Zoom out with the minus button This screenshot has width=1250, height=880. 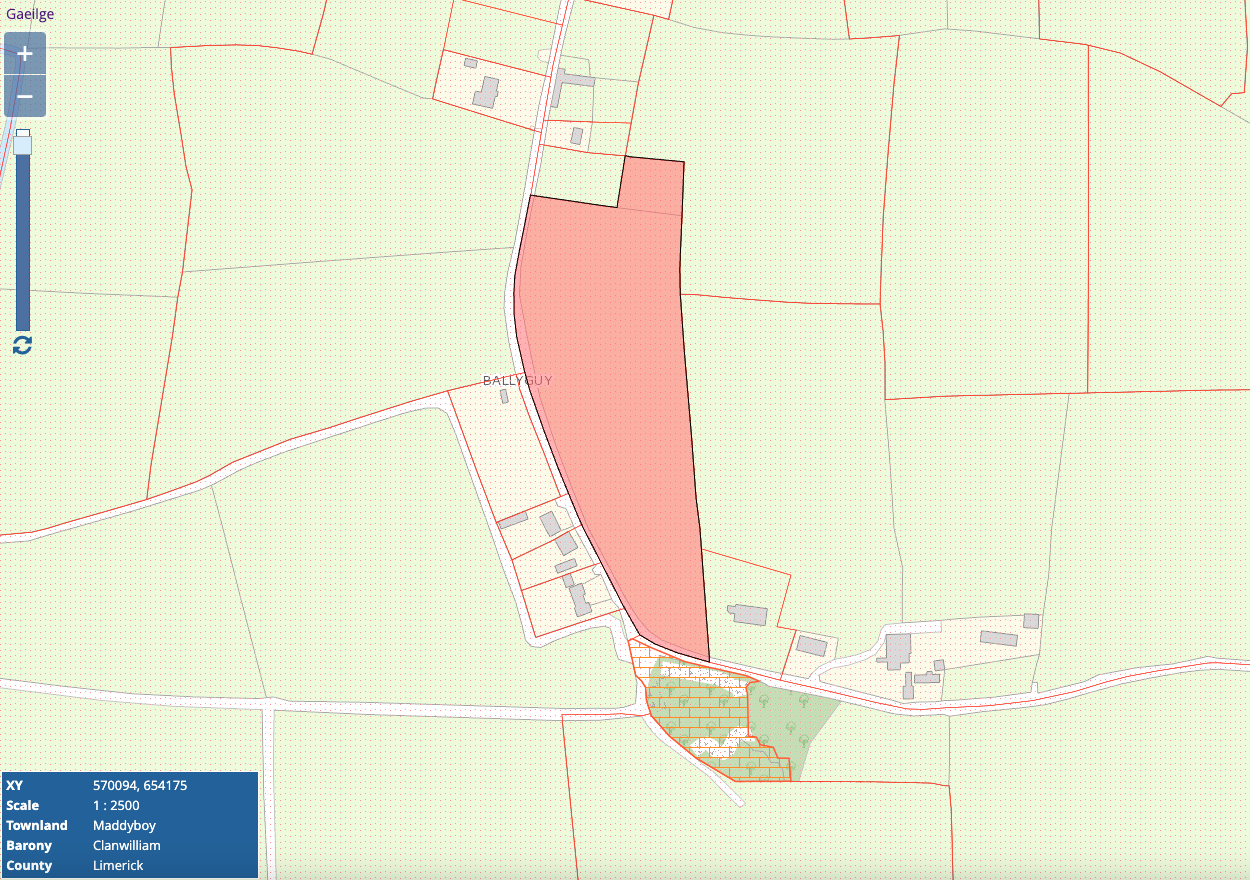click(x=25, y=97)
